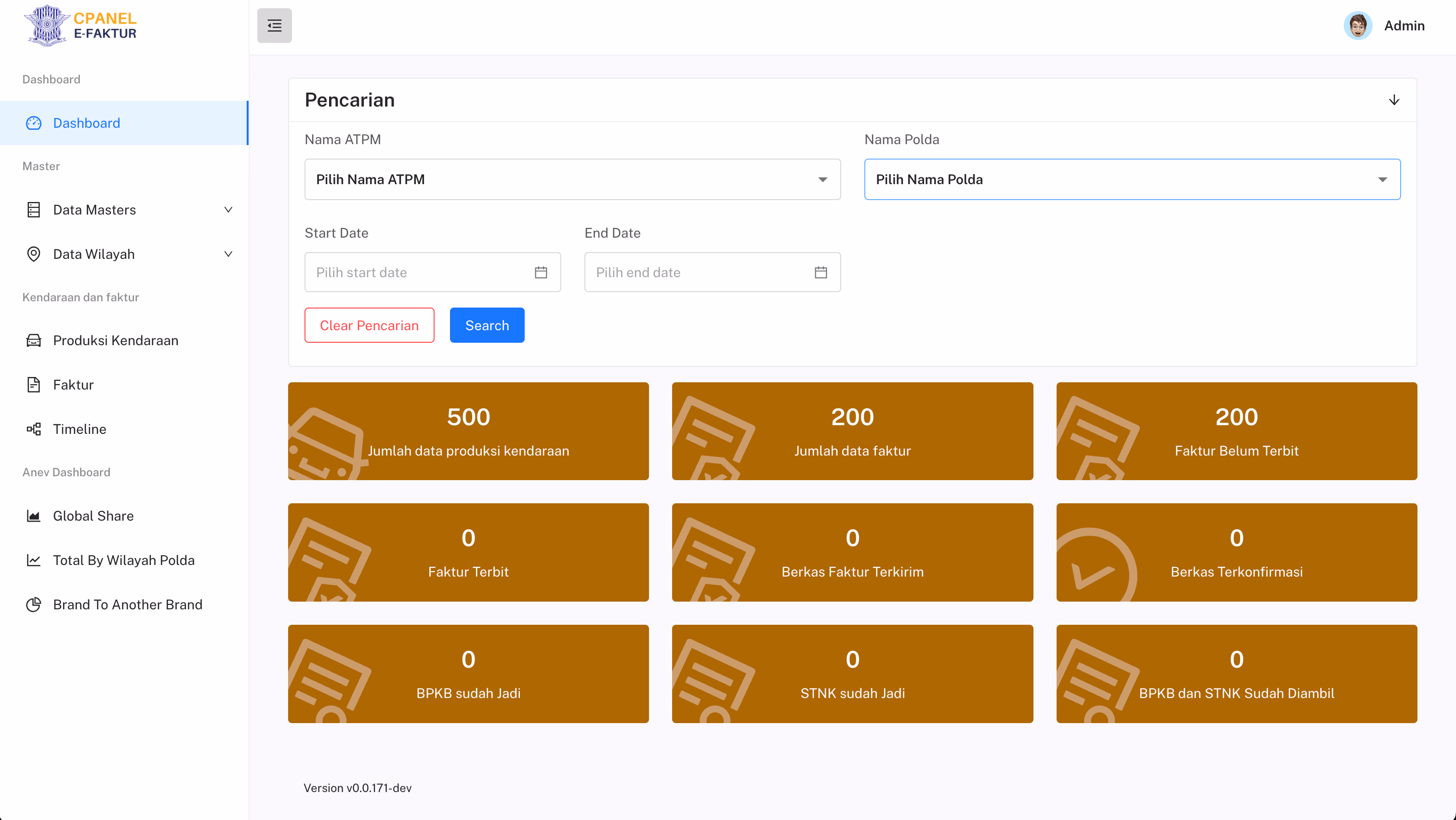
Task: Select the Dashboard menu item
Action: pos(86,123)
